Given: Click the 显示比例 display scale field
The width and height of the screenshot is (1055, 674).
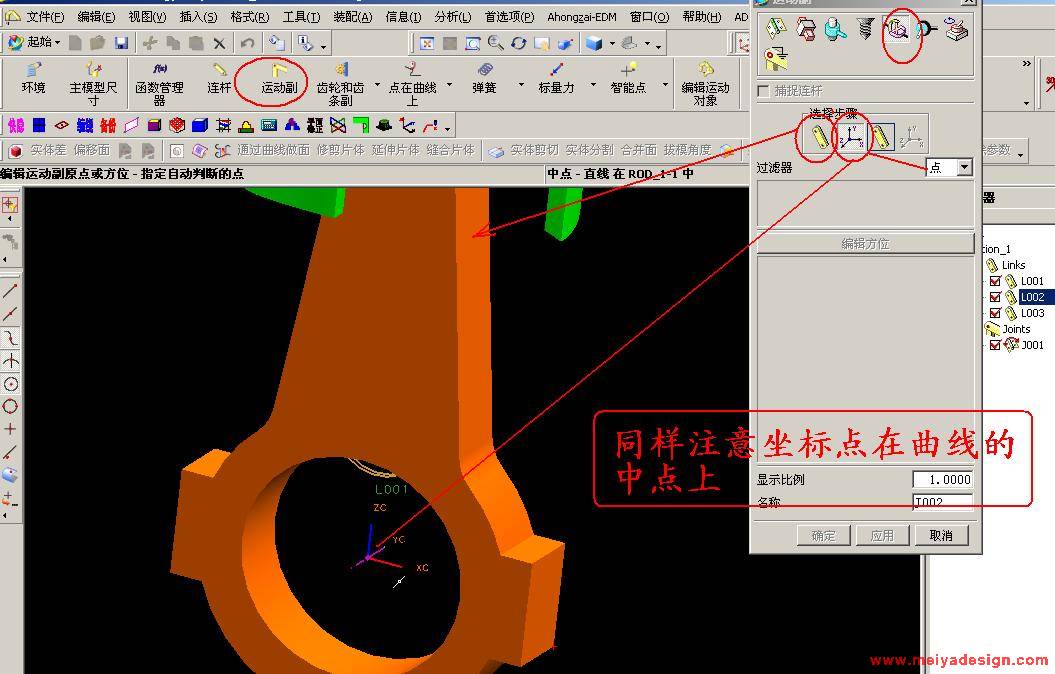Looking at the screenshot, I should pyautogui.click(x=942, y=480).
